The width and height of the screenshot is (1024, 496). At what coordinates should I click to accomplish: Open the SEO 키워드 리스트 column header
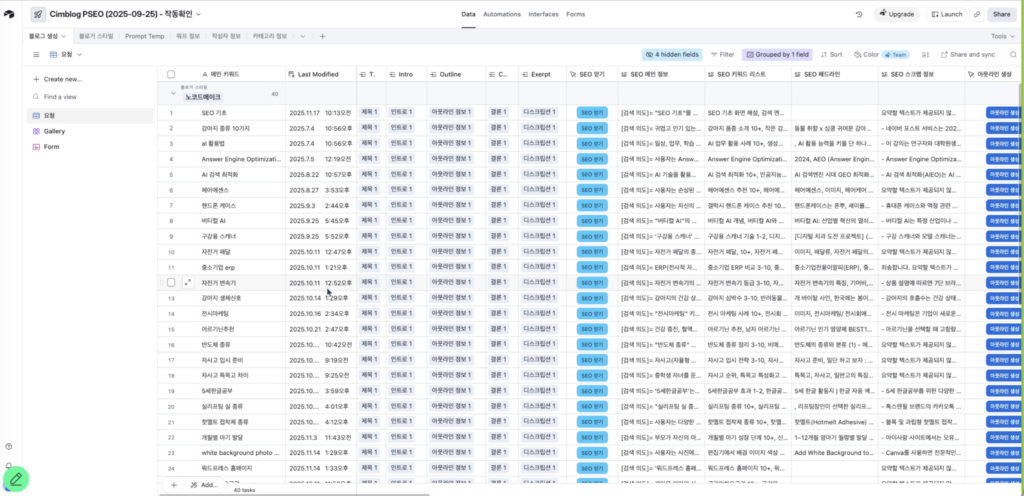click(x=748, y=74)
